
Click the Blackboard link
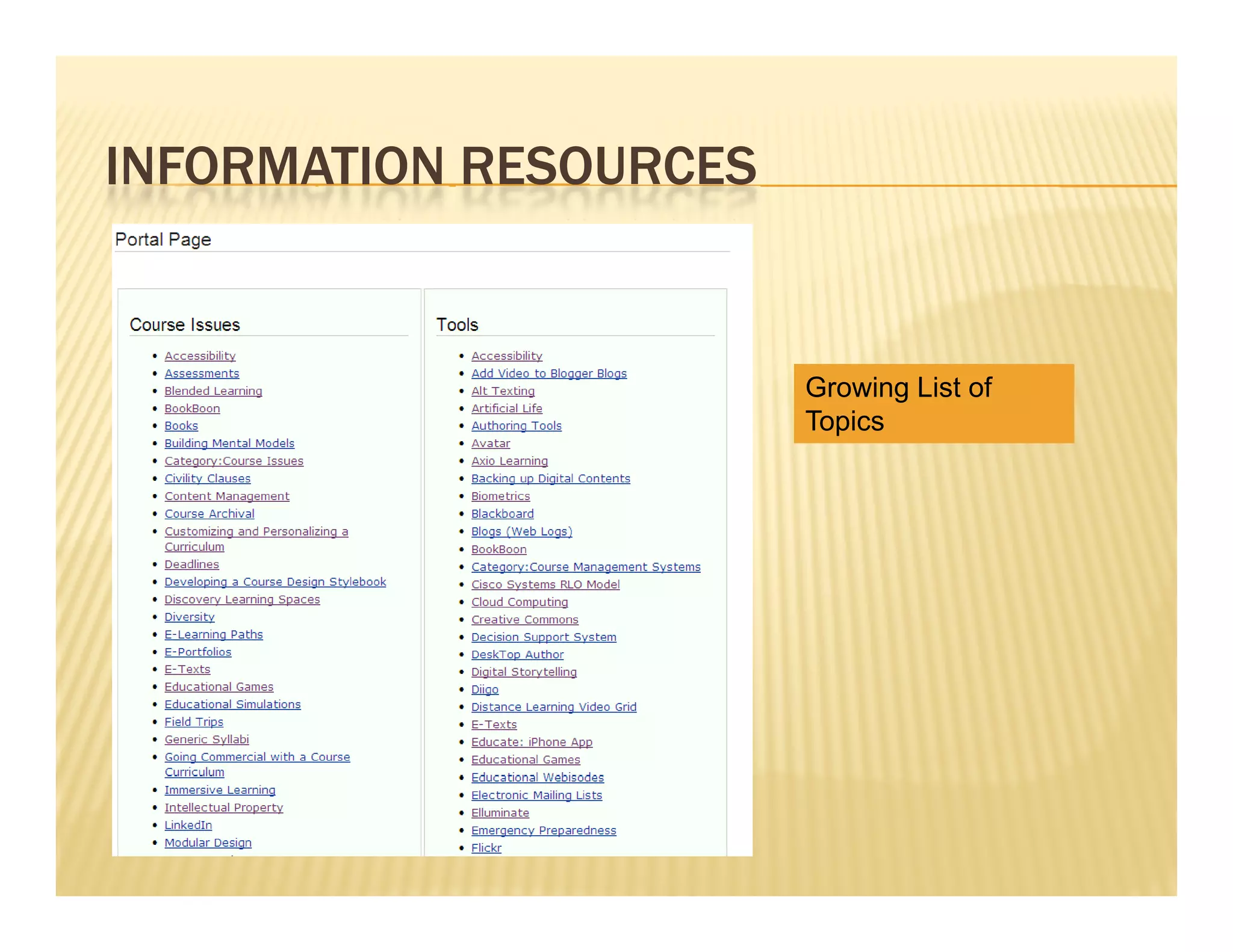(x=503, y=514)
